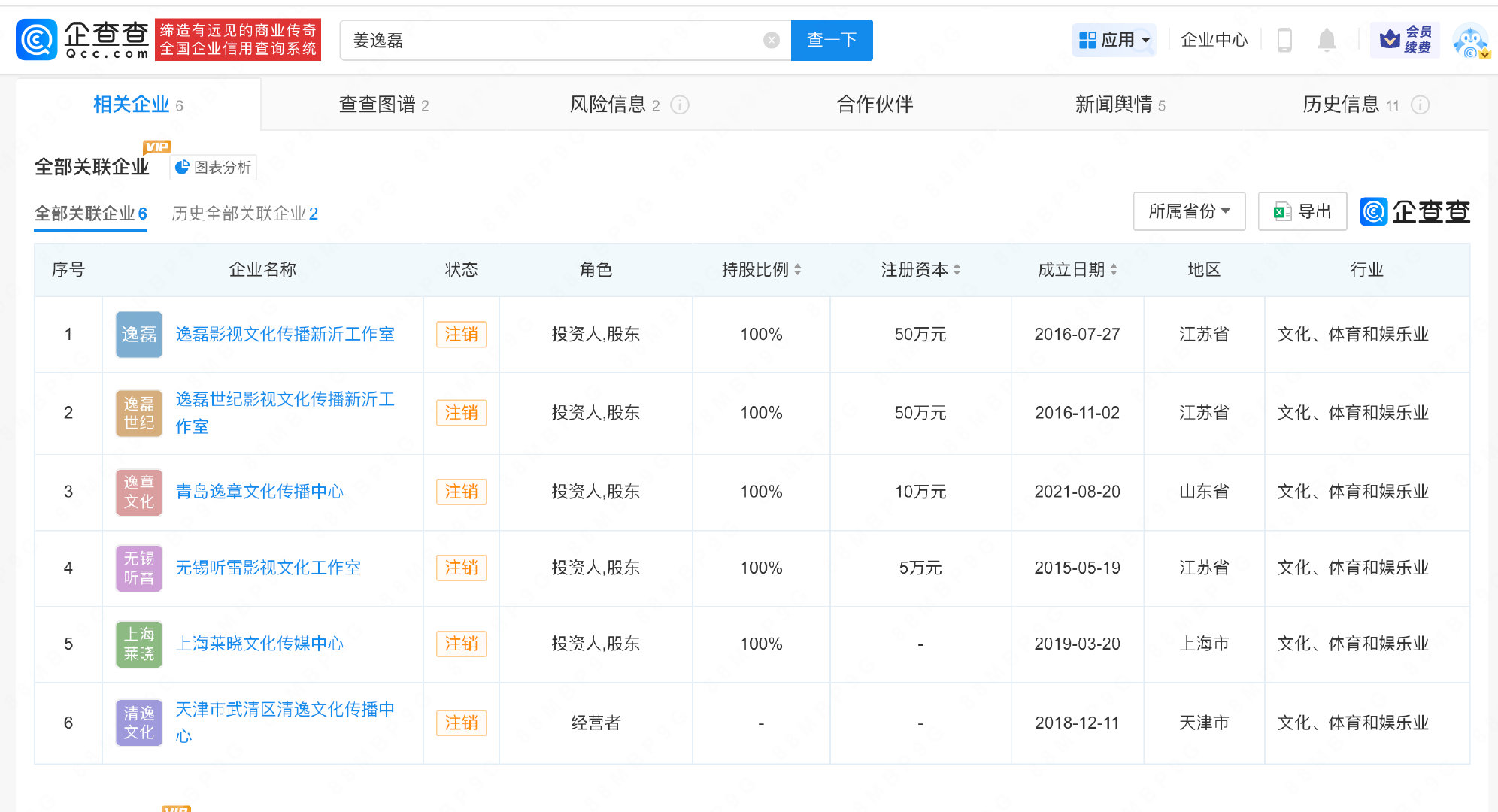
Task: Click info icon next to 历史信息
Action: (x=1420, y=105)
